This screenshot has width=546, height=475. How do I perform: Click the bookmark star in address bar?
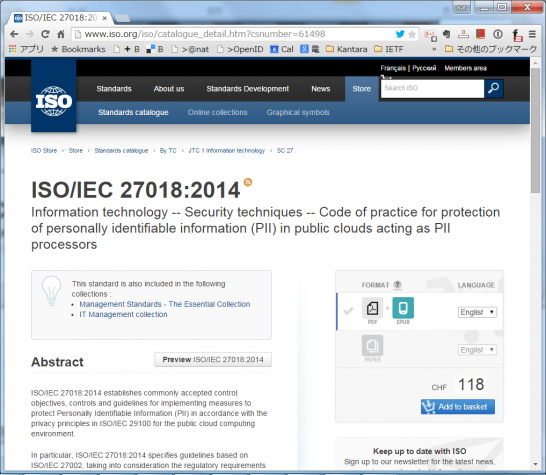point(412,34)
